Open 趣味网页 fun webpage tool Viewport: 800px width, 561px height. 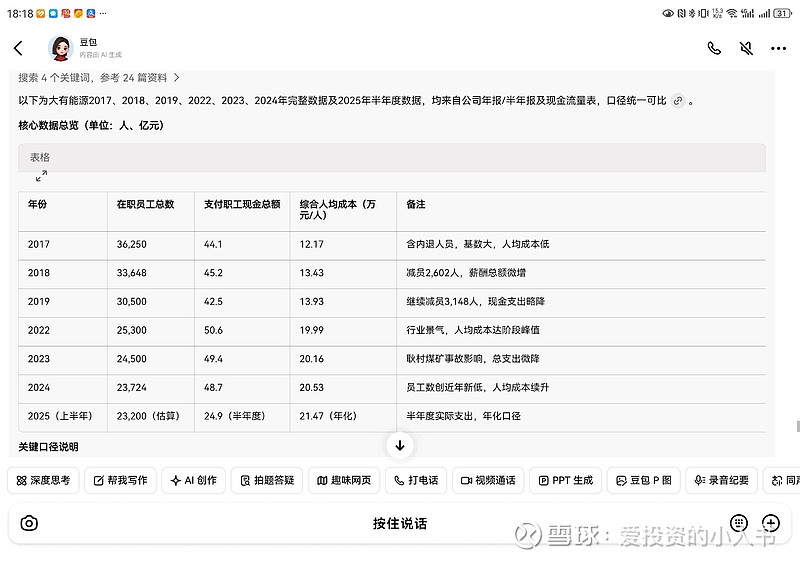coord(344,480)
